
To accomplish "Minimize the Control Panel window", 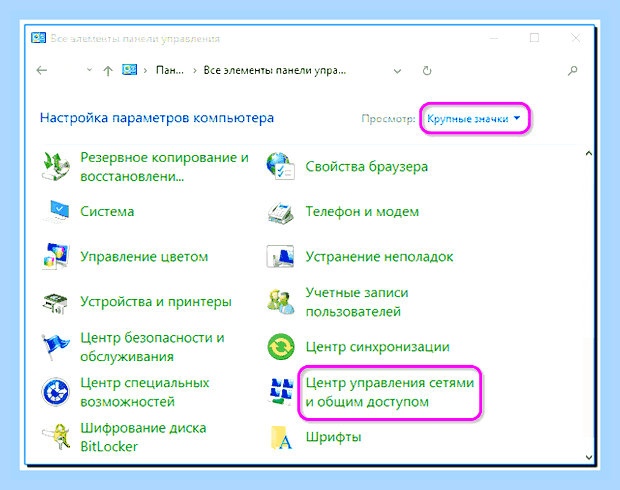I will [493, 38].
